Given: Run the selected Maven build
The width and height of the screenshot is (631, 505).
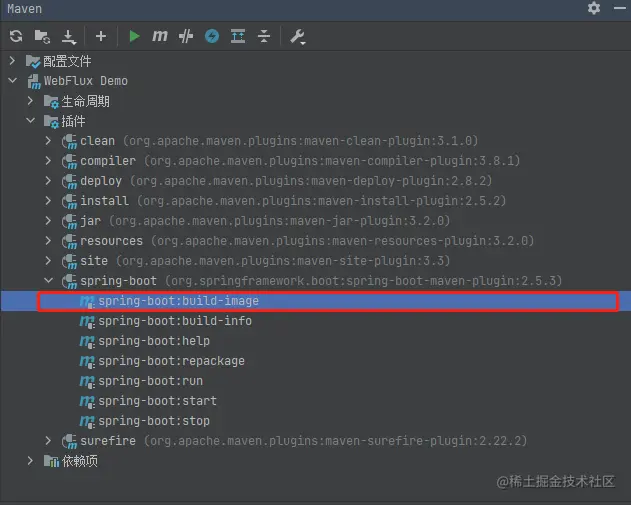Looking at the screenshot, I should [x=134, y=36].
